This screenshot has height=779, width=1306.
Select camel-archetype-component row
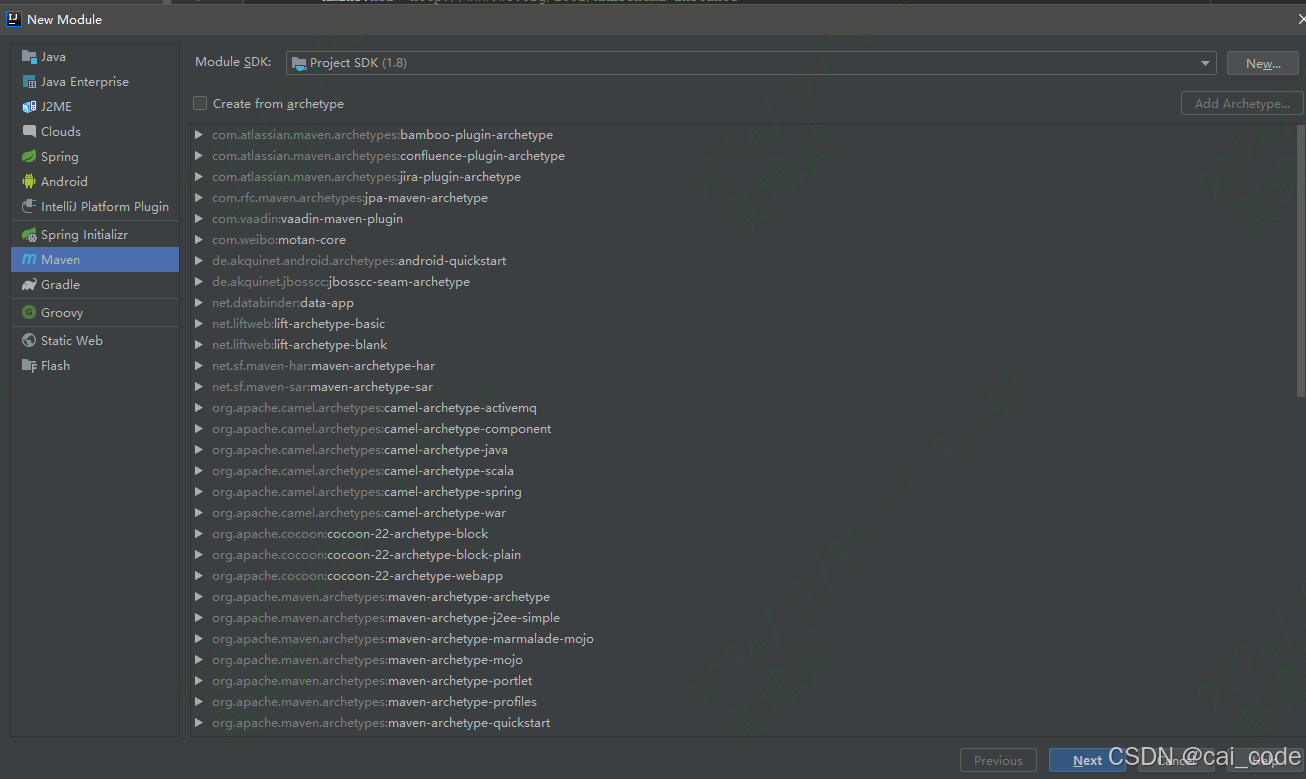point(743,429)
